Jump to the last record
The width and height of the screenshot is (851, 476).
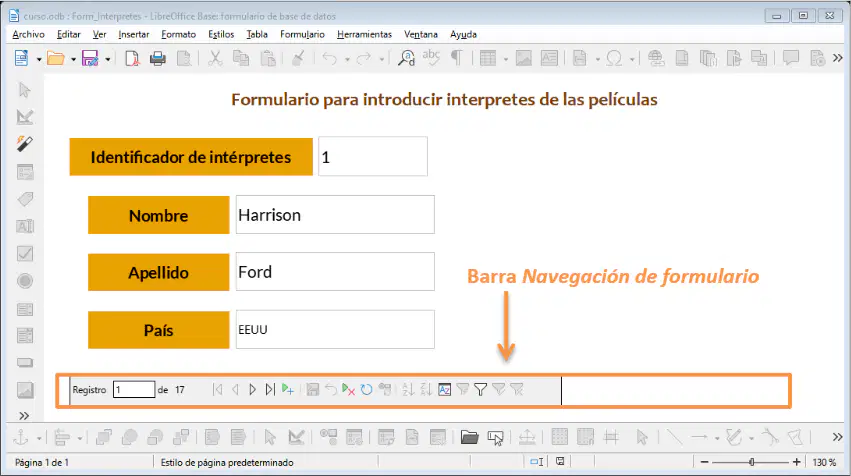click(270, 390)
